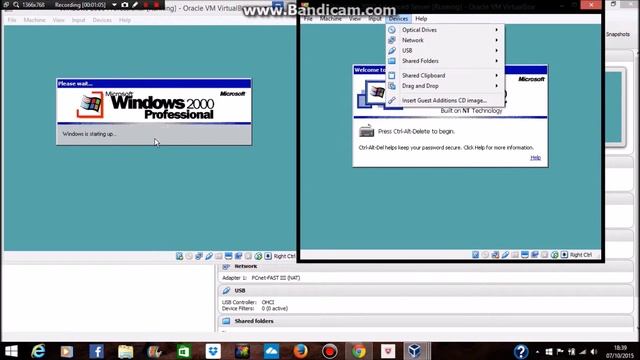
Task: Click network indicator in right VM status bar
Action: pyautogui.click(x=495, y=255)
